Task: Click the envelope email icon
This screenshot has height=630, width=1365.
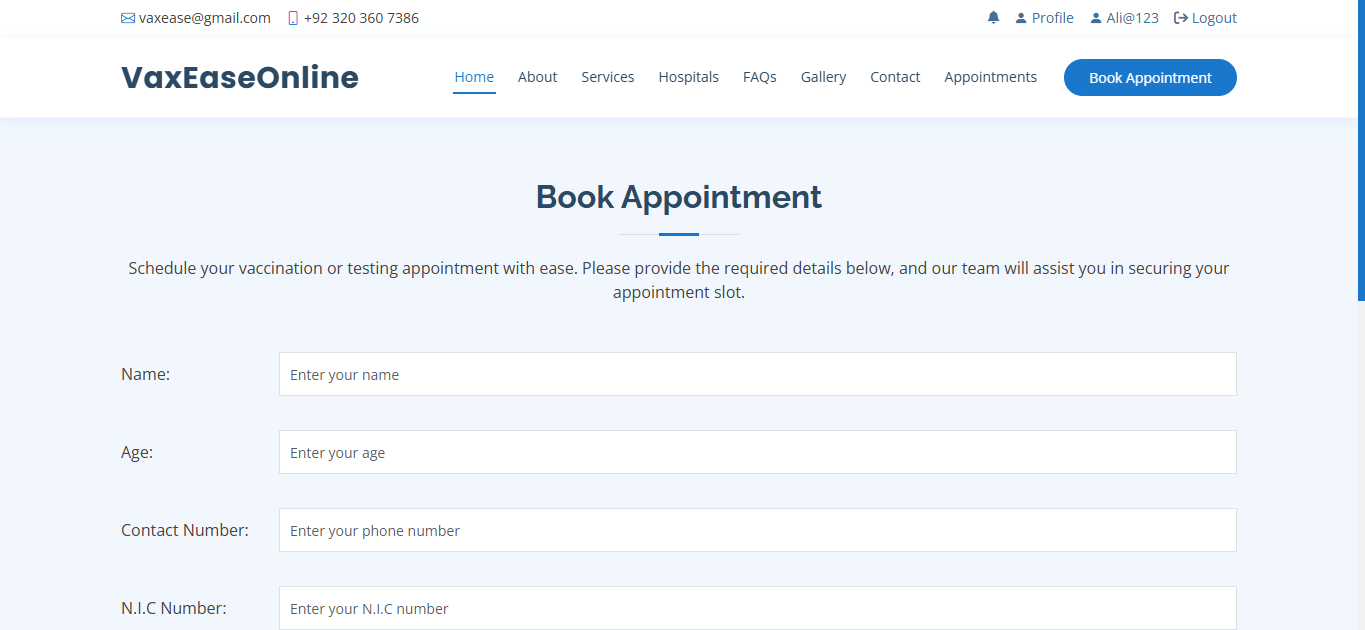Action: pyautogui.click(x=128, y=18)
